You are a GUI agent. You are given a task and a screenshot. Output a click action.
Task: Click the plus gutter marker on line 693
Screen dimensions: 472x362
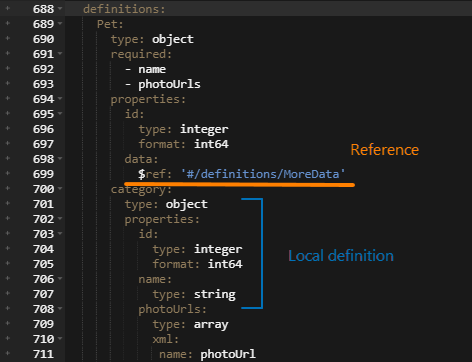8,83
